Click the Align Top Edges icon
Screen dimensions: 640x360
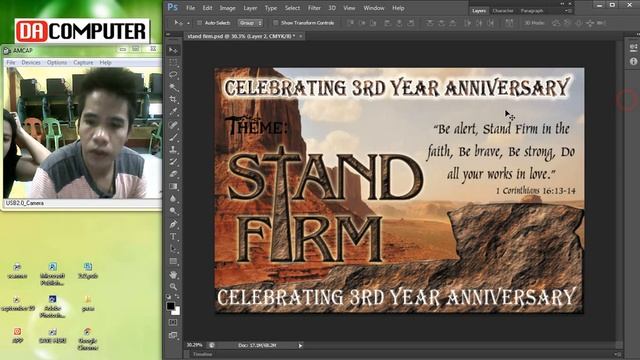tap(350, 23)
